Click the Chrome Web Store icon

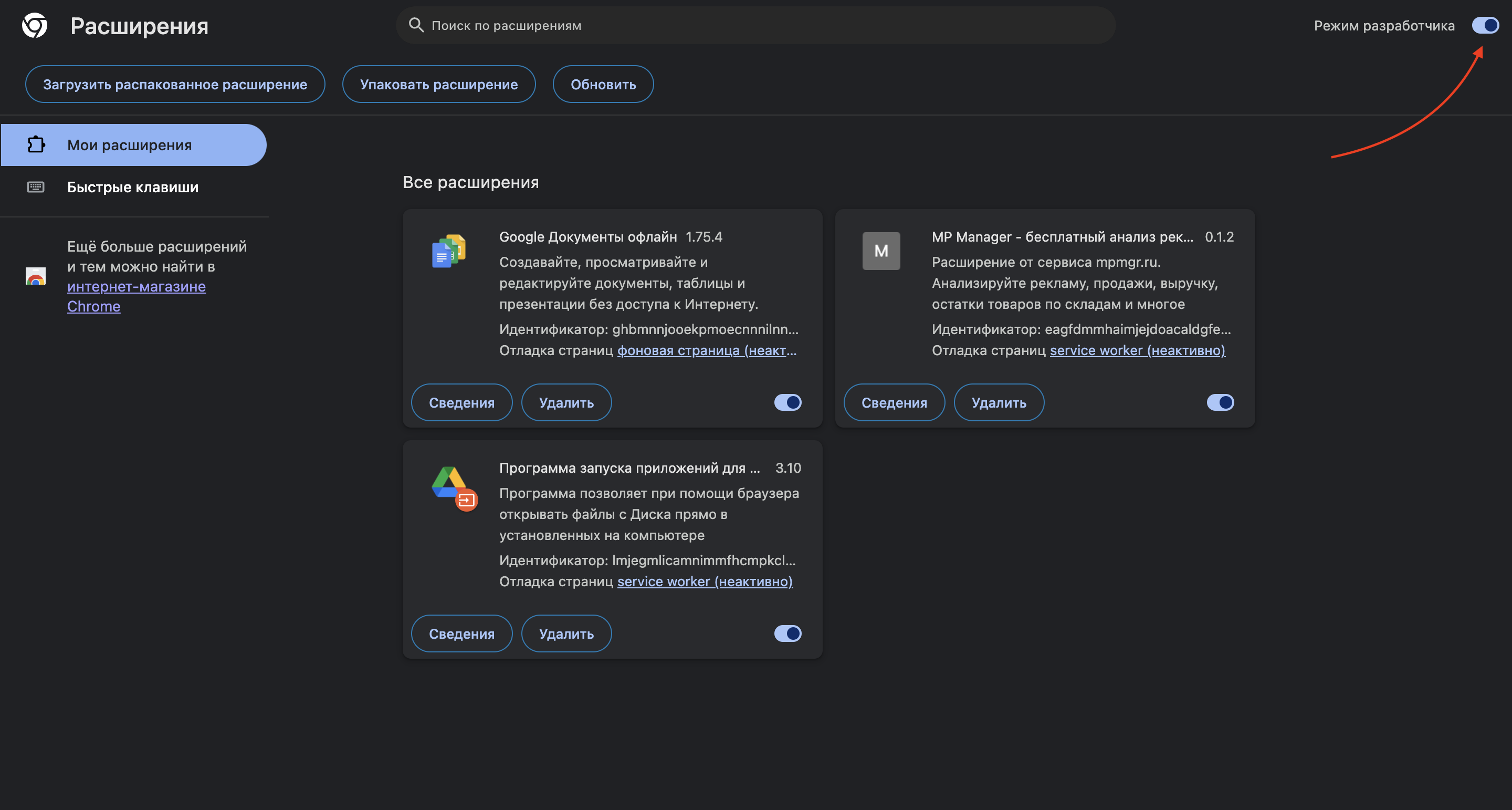point(36,276)
